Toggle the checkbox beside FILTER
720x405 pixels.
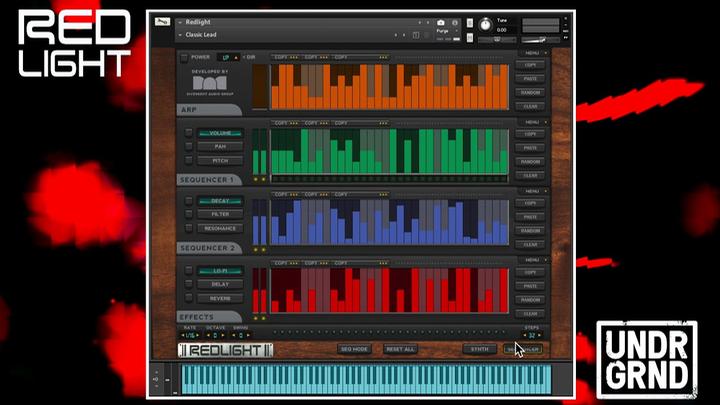pyautogui.click(x=188, y=214)
